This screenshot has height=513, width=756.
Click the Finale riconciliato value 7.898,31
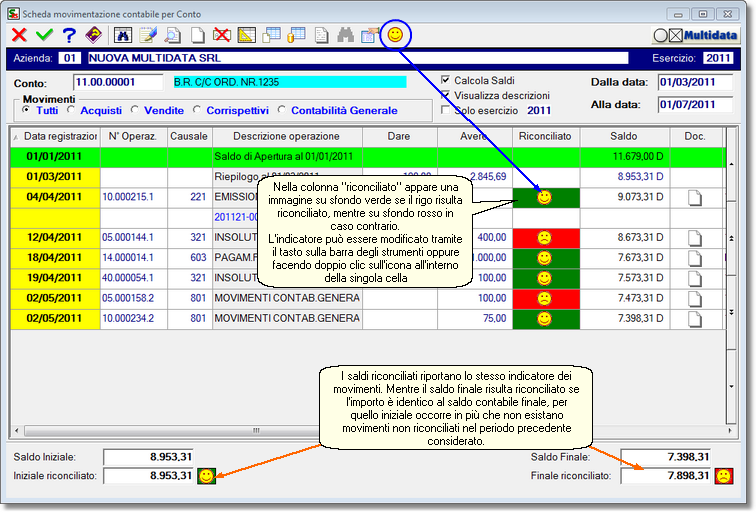click(x=665, y=476)
